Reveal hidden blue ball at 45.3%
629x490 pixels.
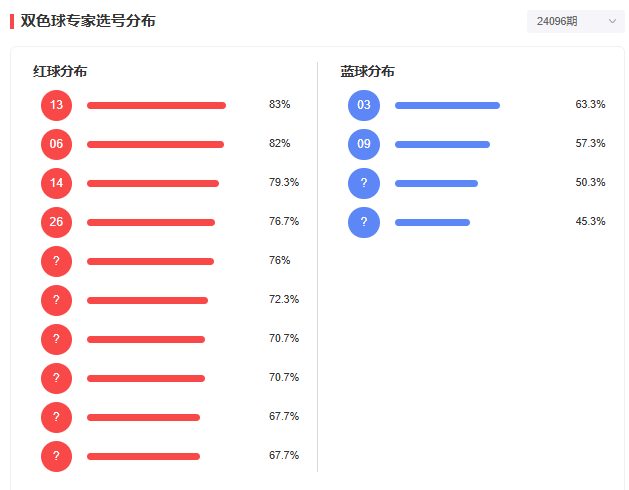(x=364, y=222)
